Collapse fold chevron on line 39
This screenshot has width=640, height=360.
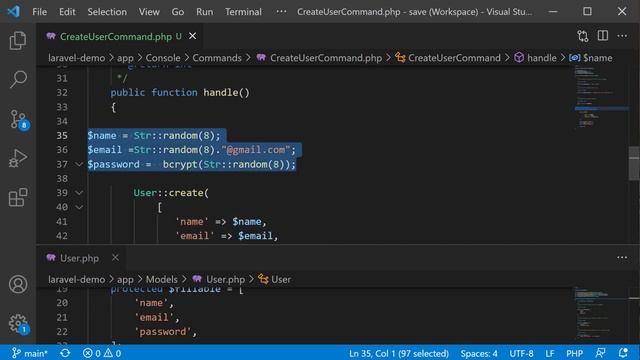(x=79, y=193)
